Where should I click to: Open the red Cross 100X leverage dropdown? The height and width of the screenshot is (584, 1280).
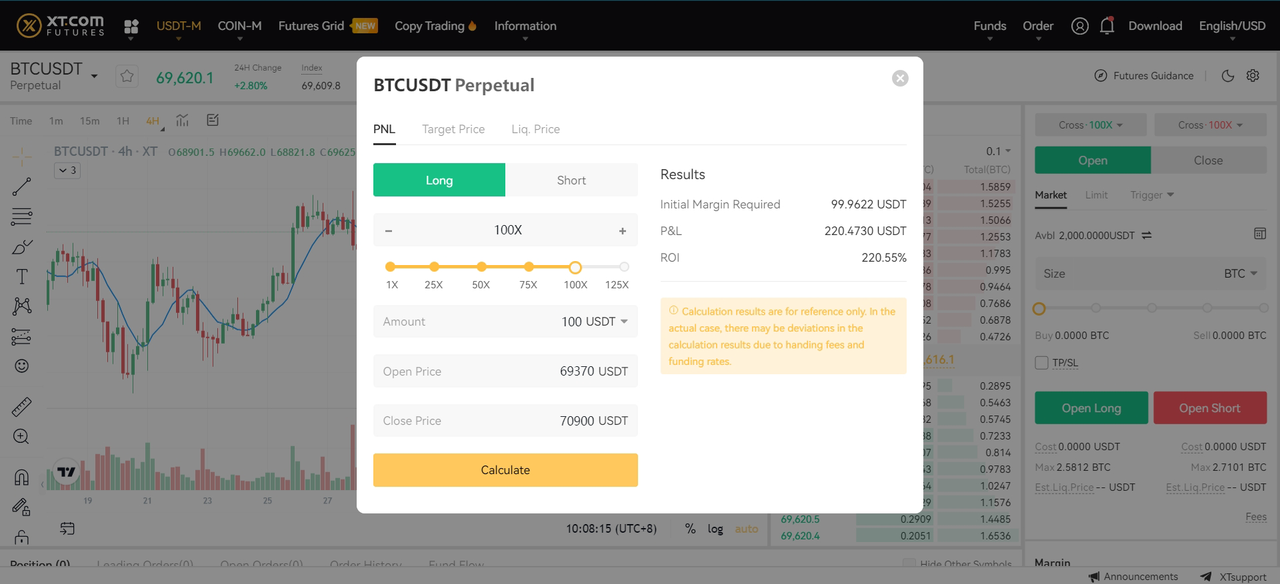coord(1211,125)
